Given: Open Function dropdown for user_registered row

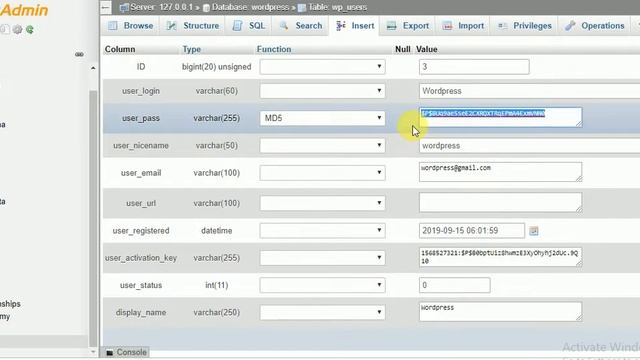Looking at the screenshot, I should coord(322,230).
